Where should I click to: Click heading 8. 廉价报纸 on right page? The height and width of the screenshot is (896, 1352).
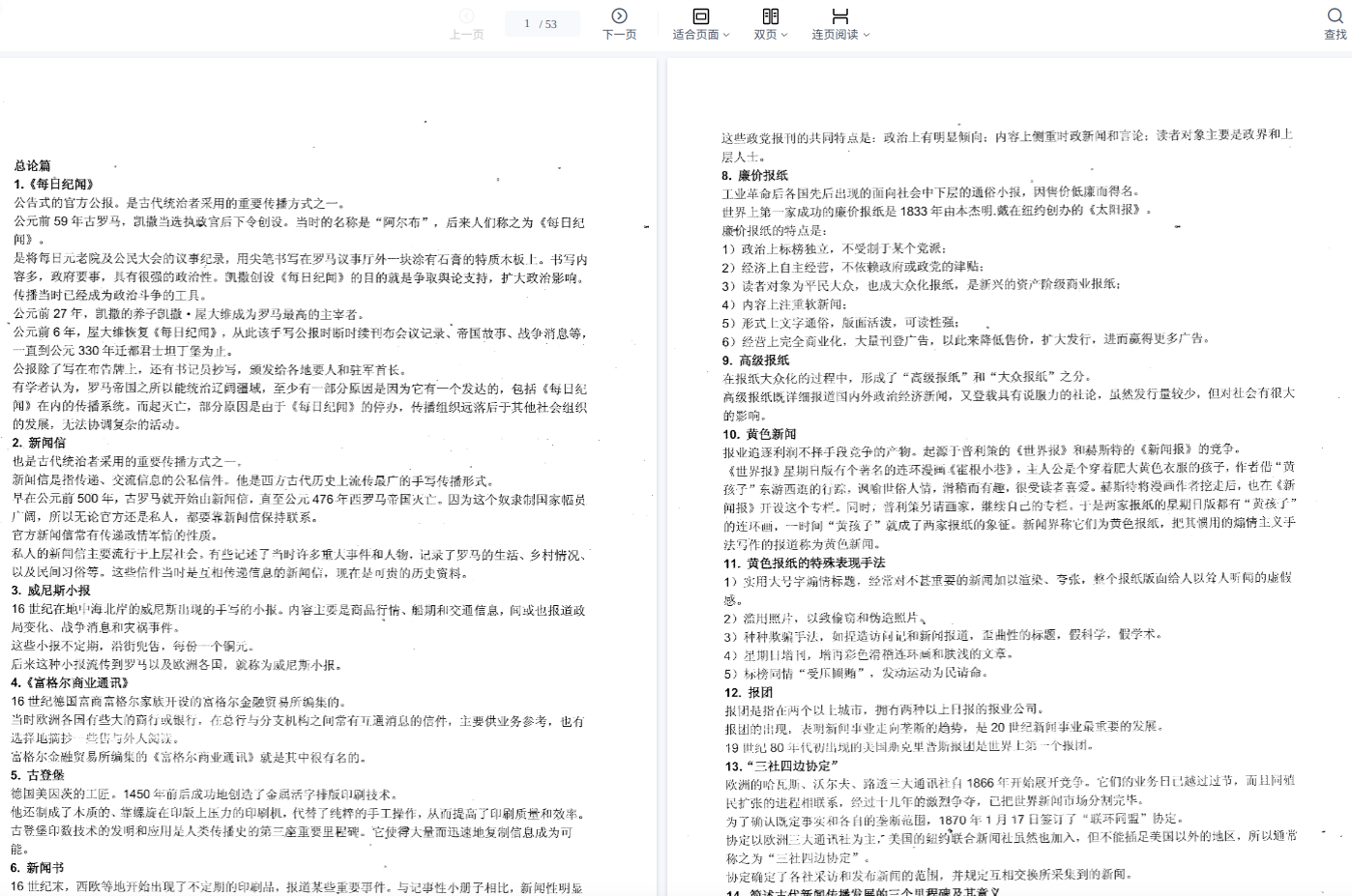[x=754, y=175]
